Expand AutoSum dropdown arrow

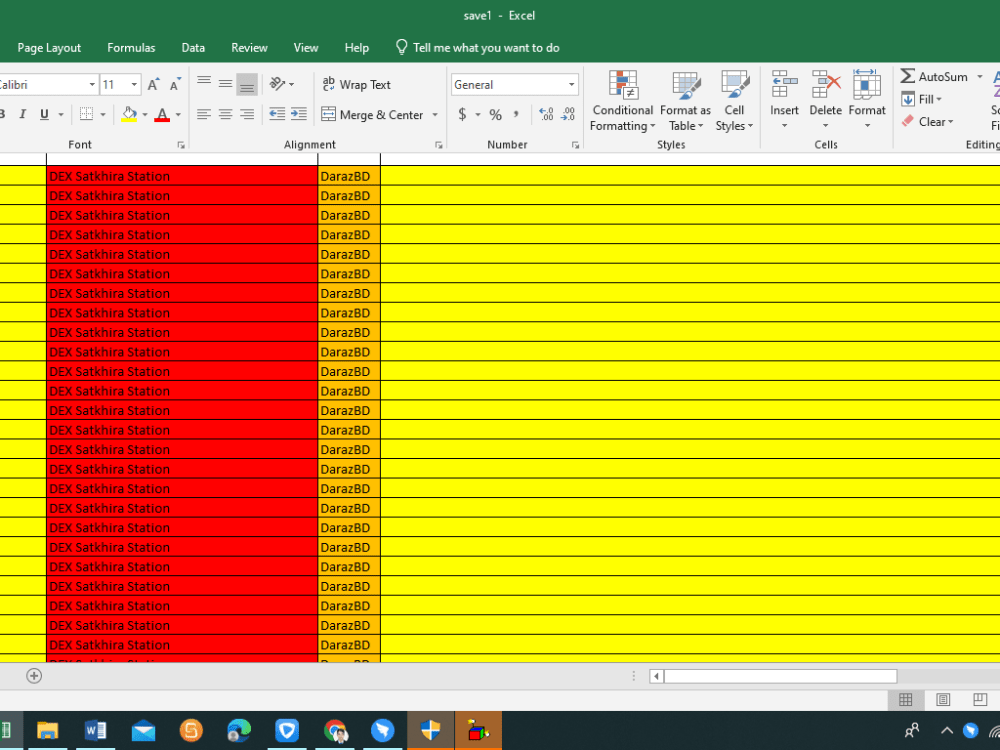click(x=980, y=77)
